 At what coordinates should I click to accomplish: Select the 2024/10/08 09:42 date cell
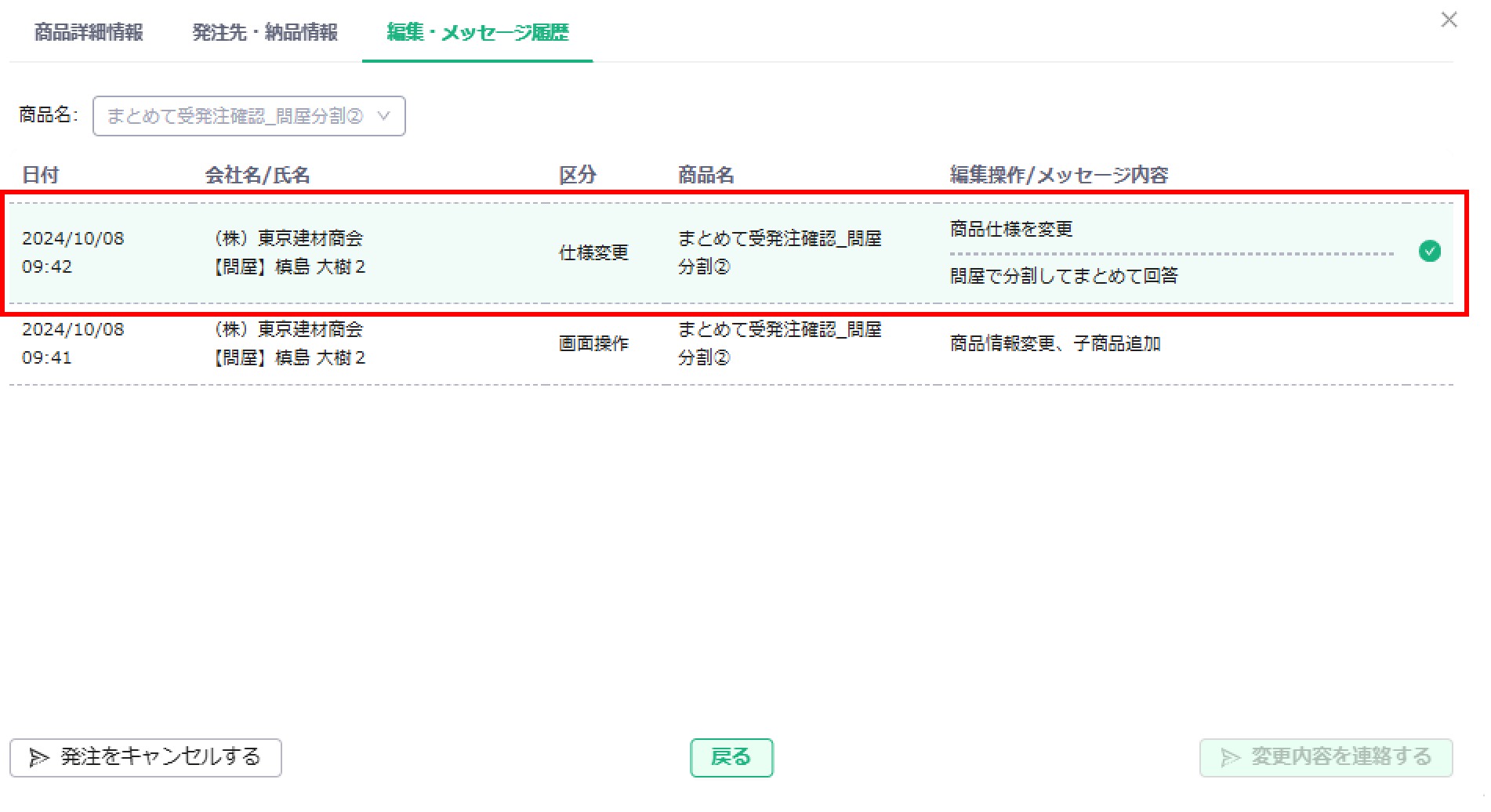point(73,252)
